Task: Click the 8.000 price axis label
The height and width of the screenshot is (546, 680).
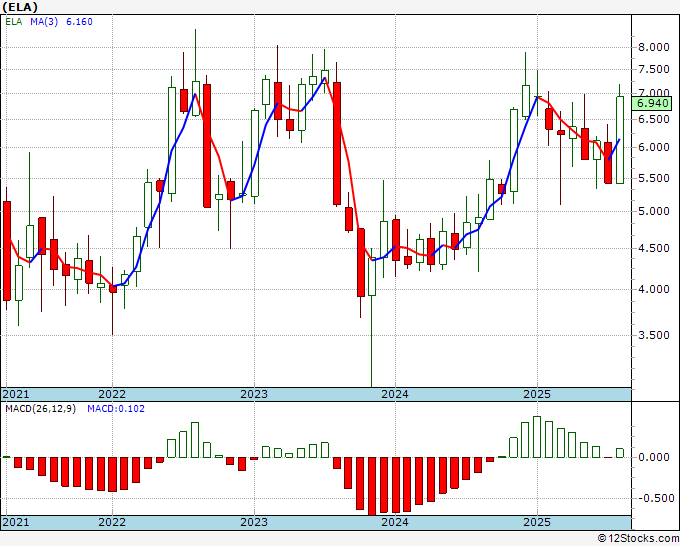Action: pos(654,47)
